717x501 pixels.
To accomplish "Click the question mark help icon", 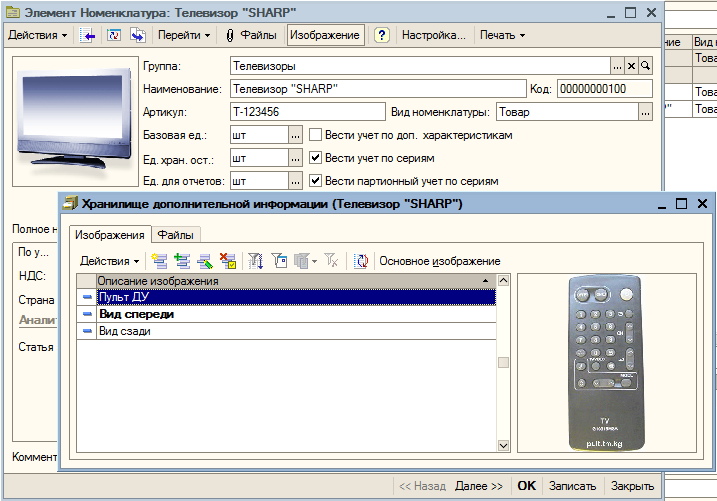I will coord(382,35).
